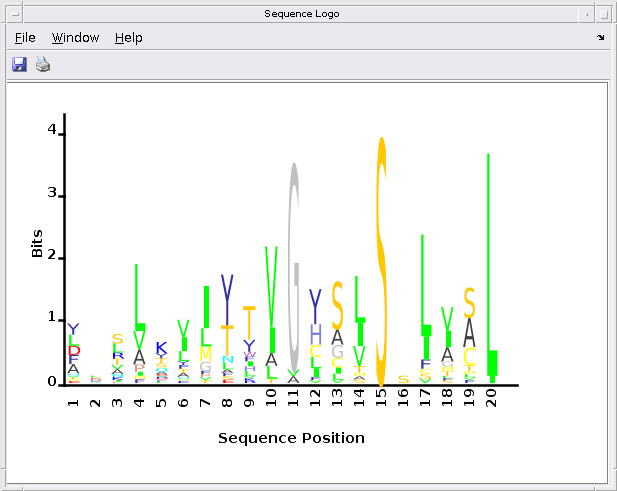The height and width of the screenshot is (491, 617).
Task: Click the large orange S at position 15
Action: (x=381, y=262)
